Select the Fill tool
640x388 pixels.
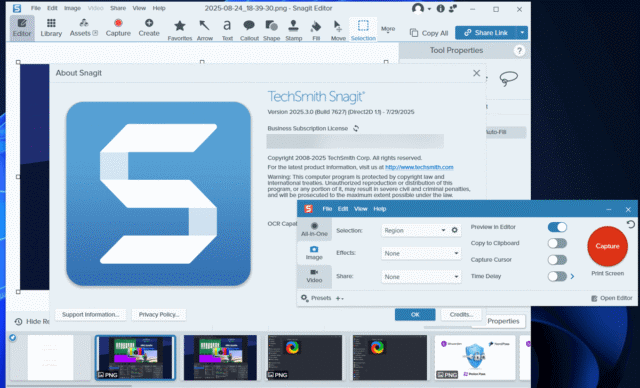pos(316,30)
